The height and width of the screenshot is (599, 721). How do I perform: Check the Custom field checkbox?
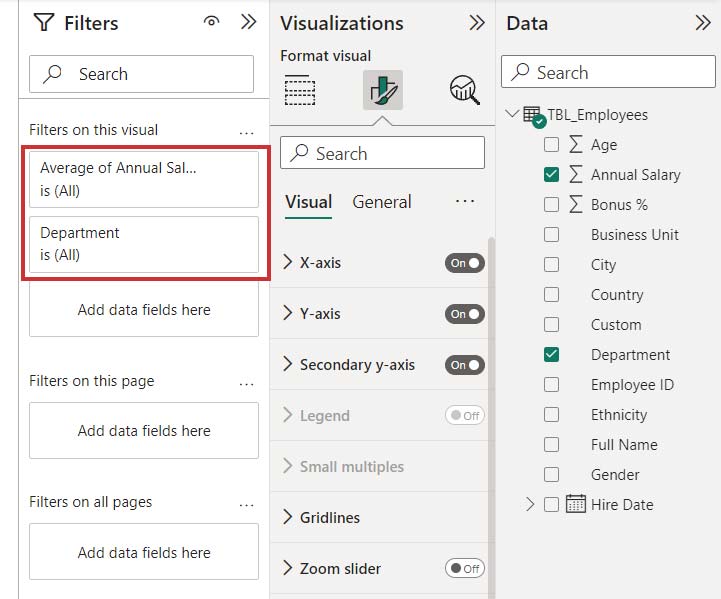pyautogui.click(x=551, y=325)
